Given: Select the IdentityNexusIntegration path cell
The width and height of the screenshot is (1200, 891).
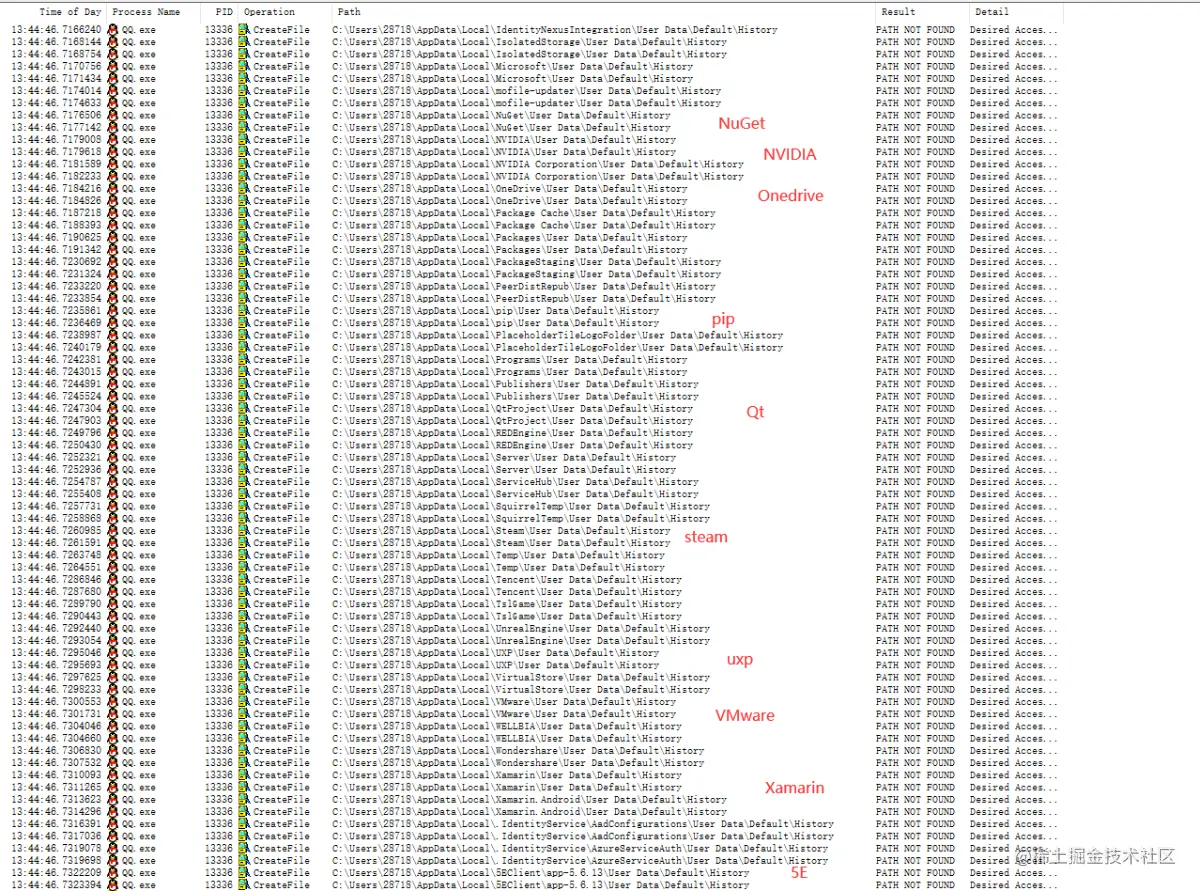Looking at the screenshot, I should tap(555, 30).
